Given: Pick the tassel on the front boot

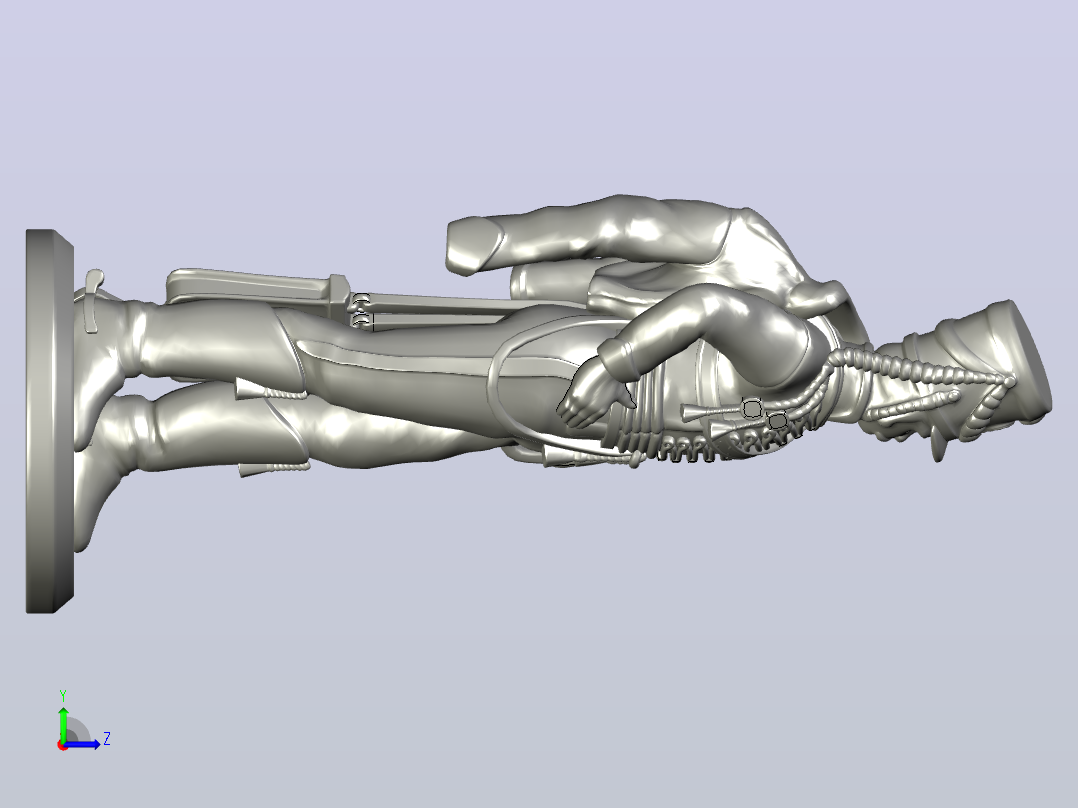Looking at the screenshot, I should pos(274,470).
